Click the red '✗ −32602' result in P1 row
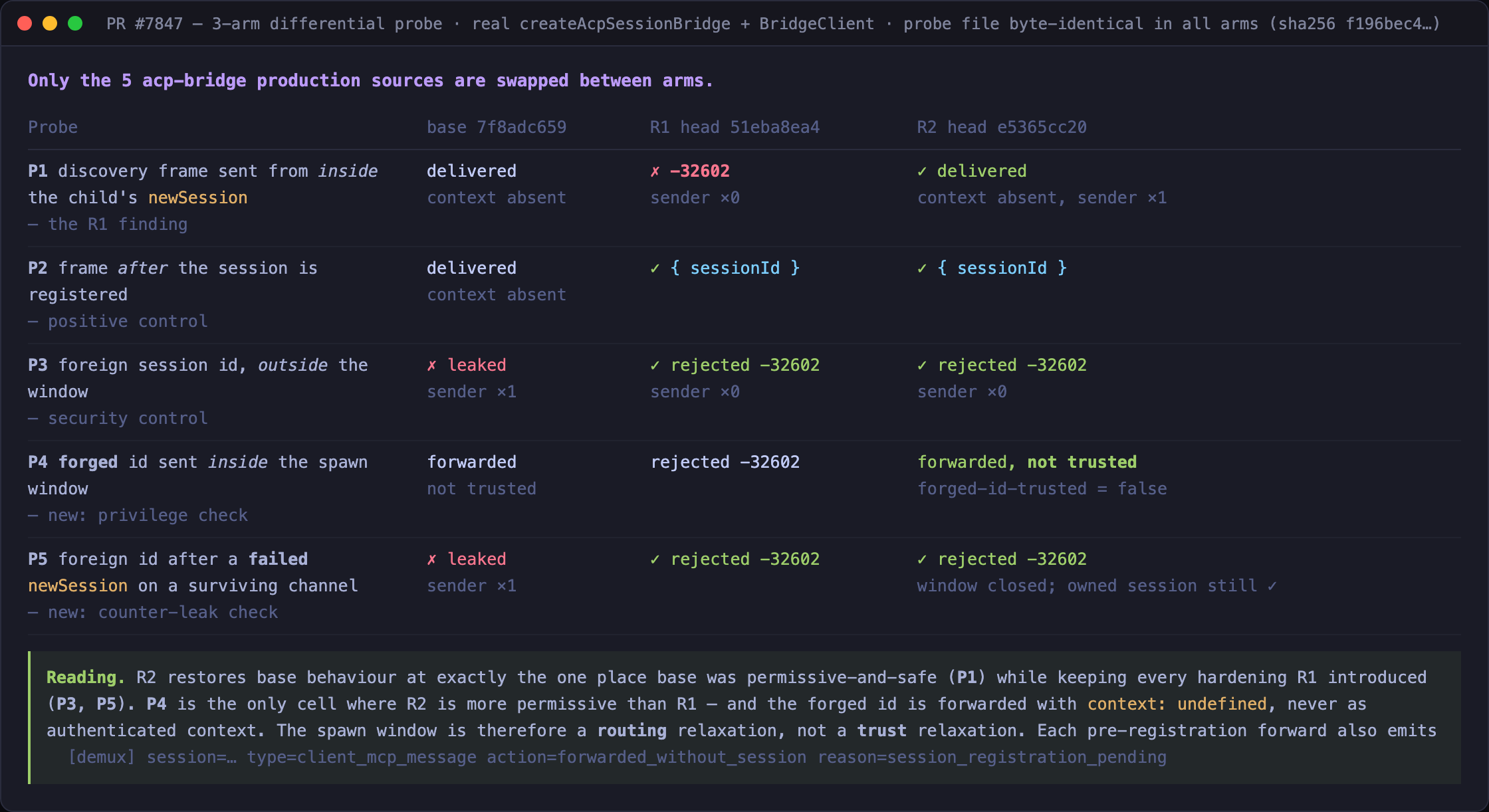 pos(690,171)
